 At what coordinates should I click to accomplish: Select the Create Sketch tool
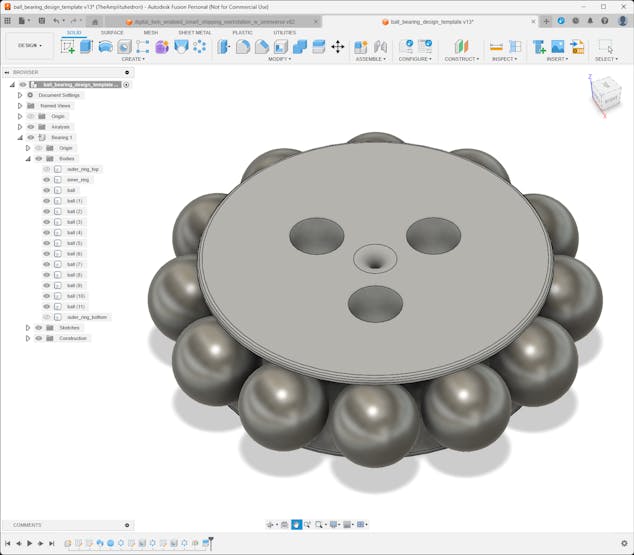(68, 46)
